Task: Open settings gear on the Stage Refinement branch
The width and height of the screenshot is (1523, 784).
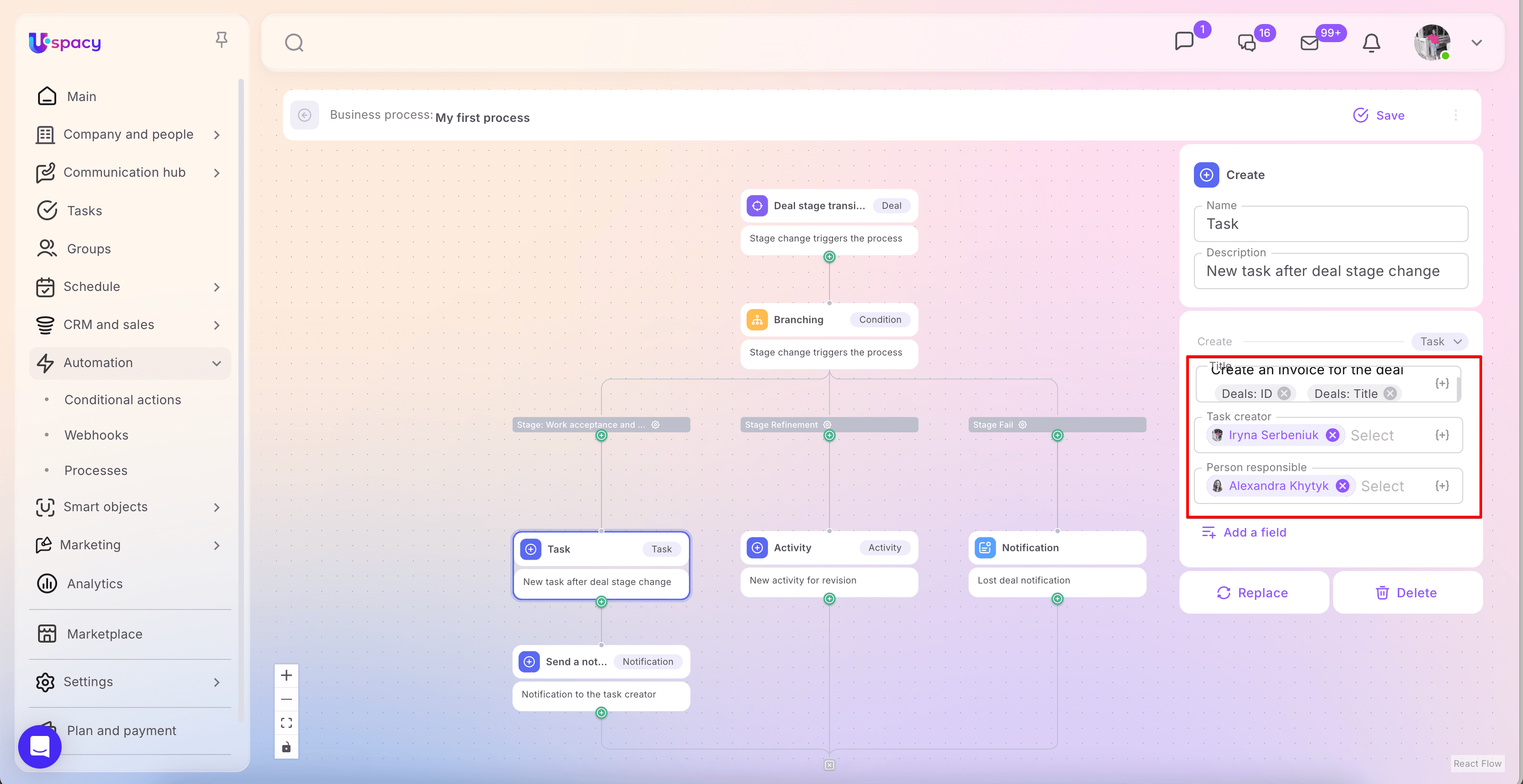Action: point(827,425)
